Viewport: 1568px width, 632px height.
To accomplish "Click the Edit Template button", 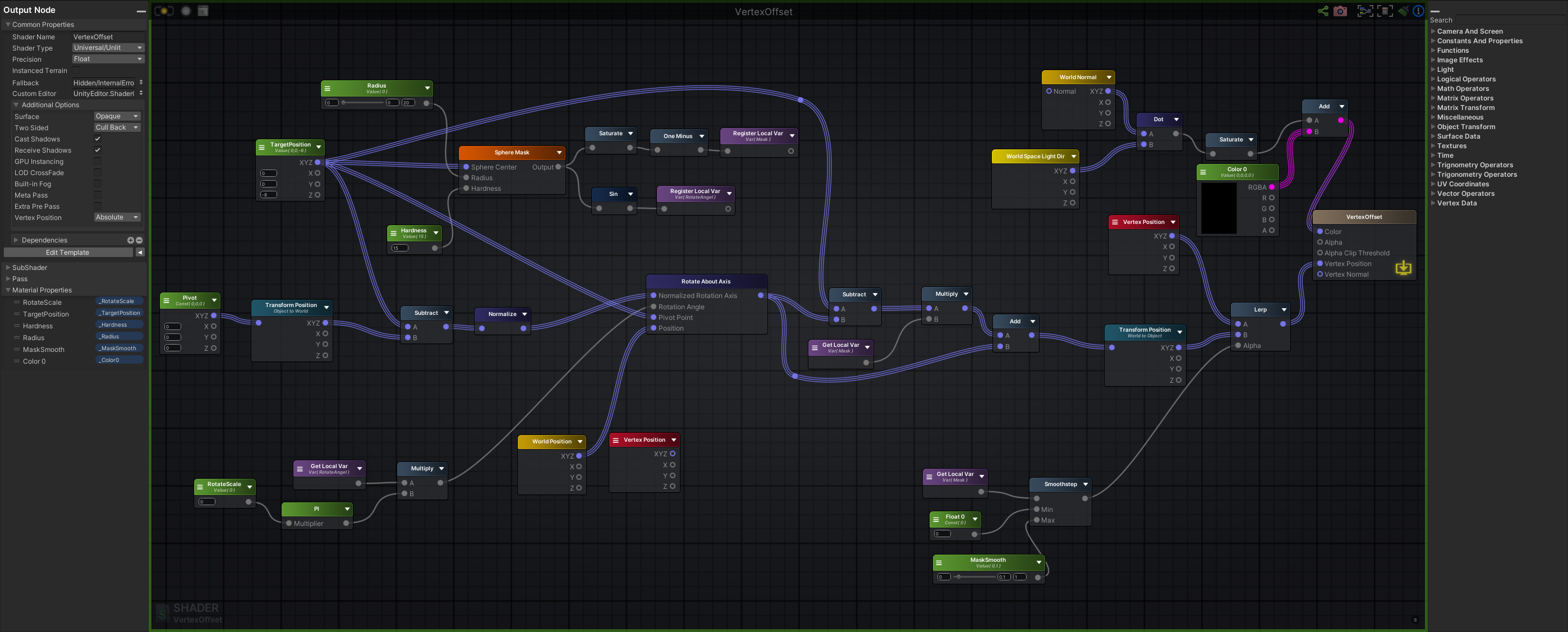I will click(67, 252).
